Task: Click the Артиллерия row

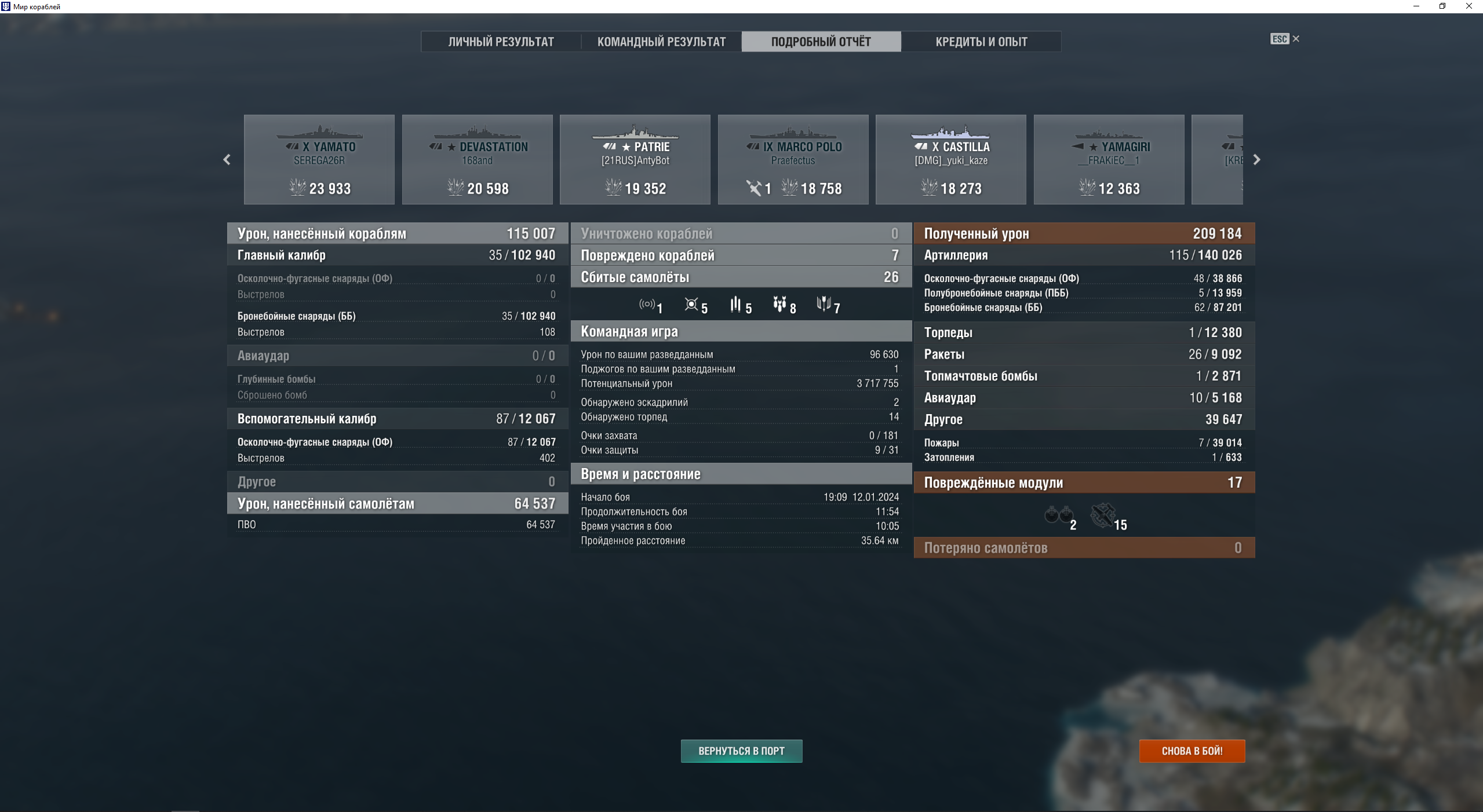Action: click(x=1084, y=255)
